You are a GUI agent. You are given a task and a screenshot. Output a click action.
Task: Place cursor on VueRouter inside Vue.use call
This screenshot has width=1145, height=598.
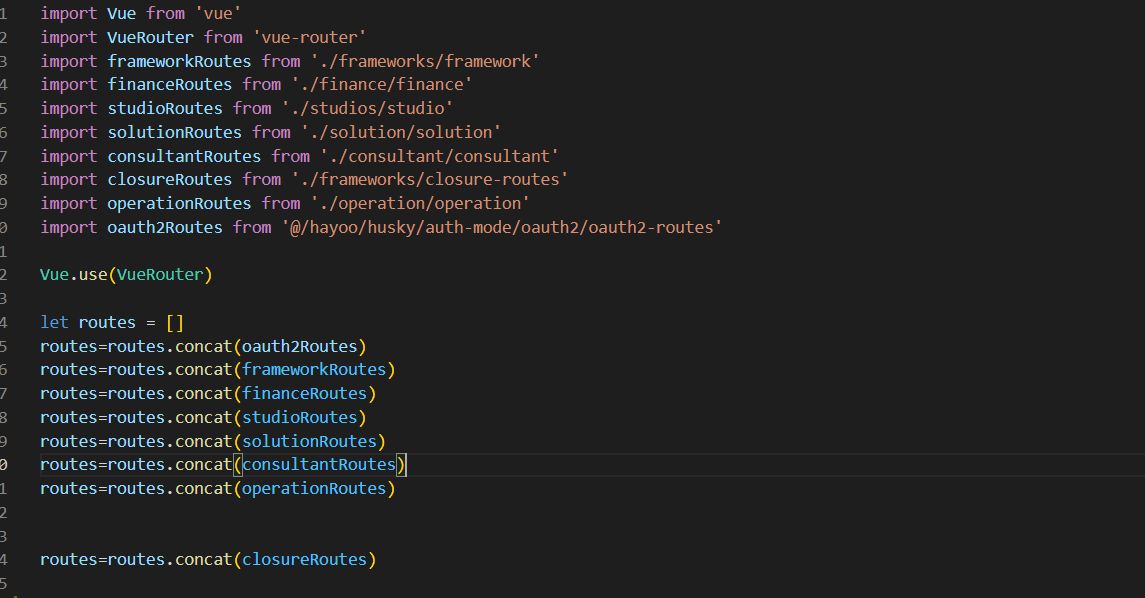coord(160,275)
